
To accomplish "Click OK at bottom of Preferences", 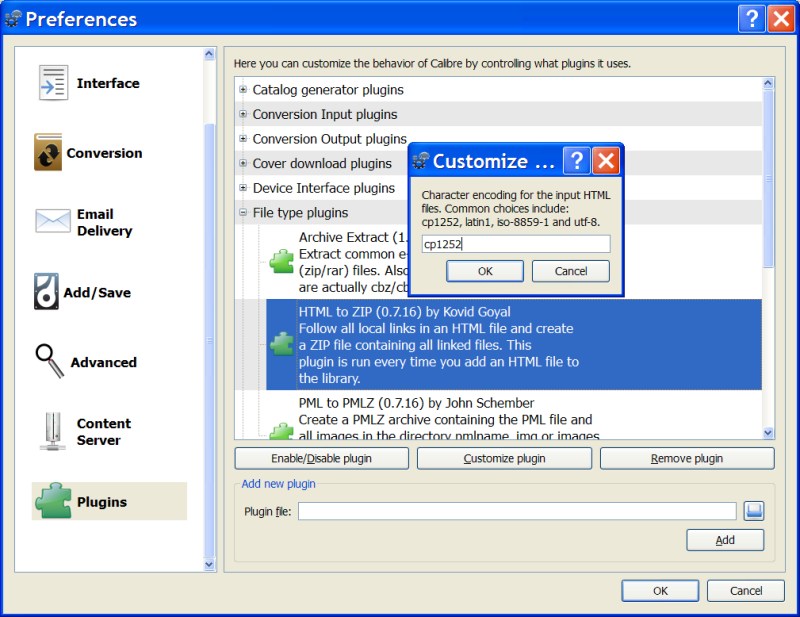I will click(660, 590).
